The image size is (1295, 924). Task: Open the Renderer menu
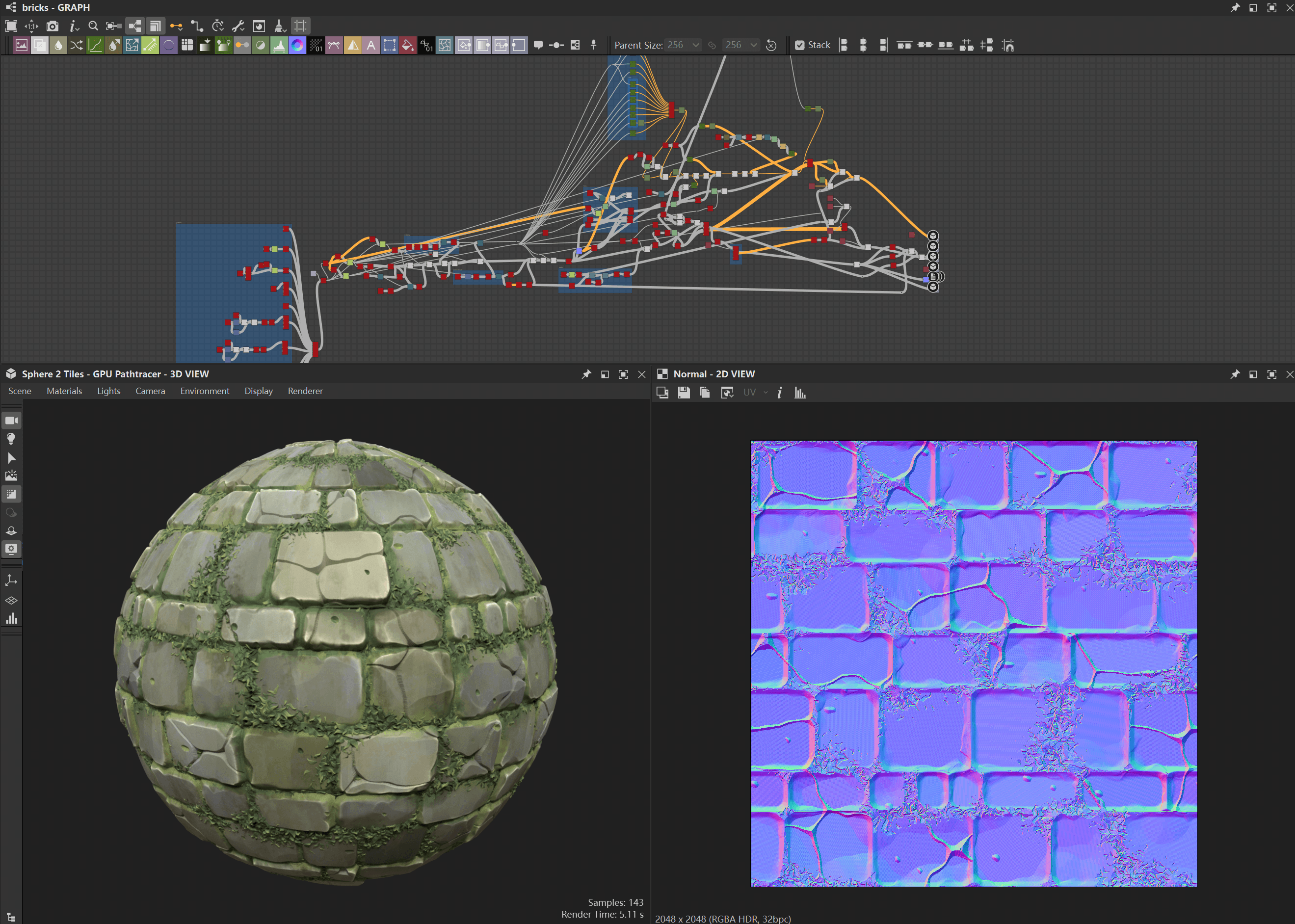point(305,391)
